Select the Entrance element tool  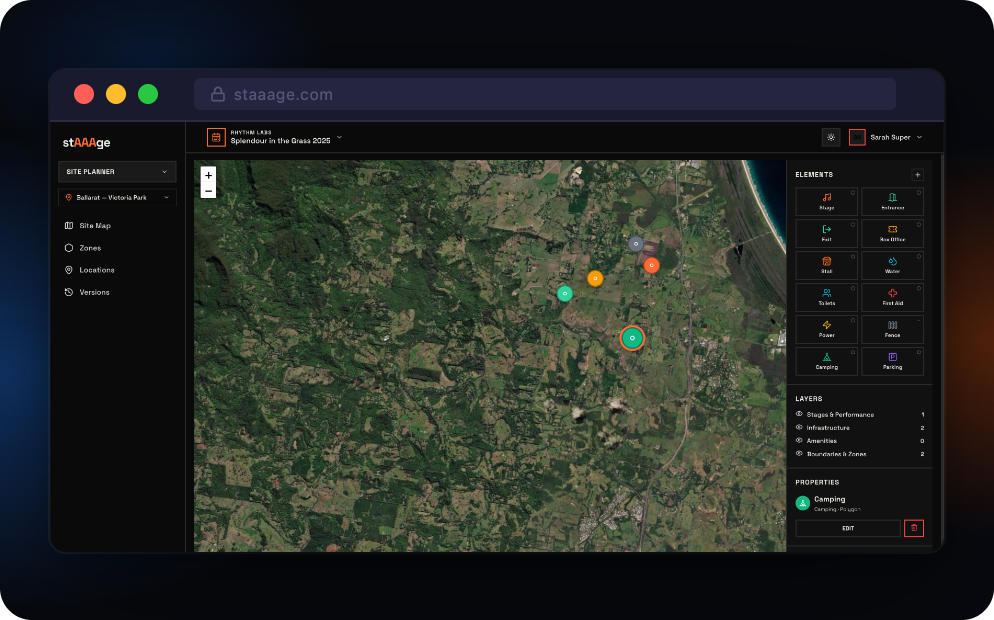(892, 202)
